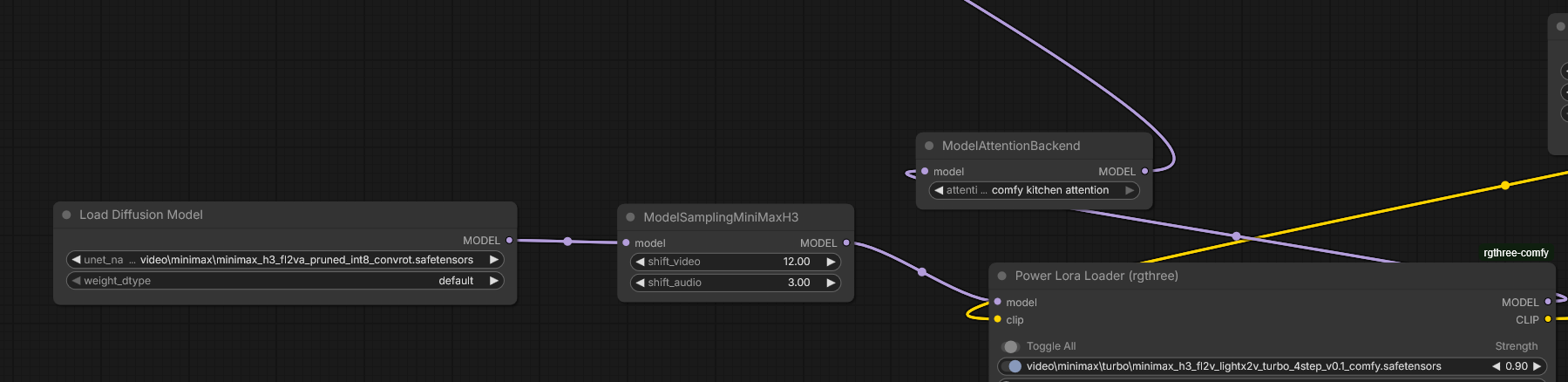Decrease lora strength 0.90 with left arrow
The width and height of the screenshot is (1568, 382).
click(x=1497, y=366)
